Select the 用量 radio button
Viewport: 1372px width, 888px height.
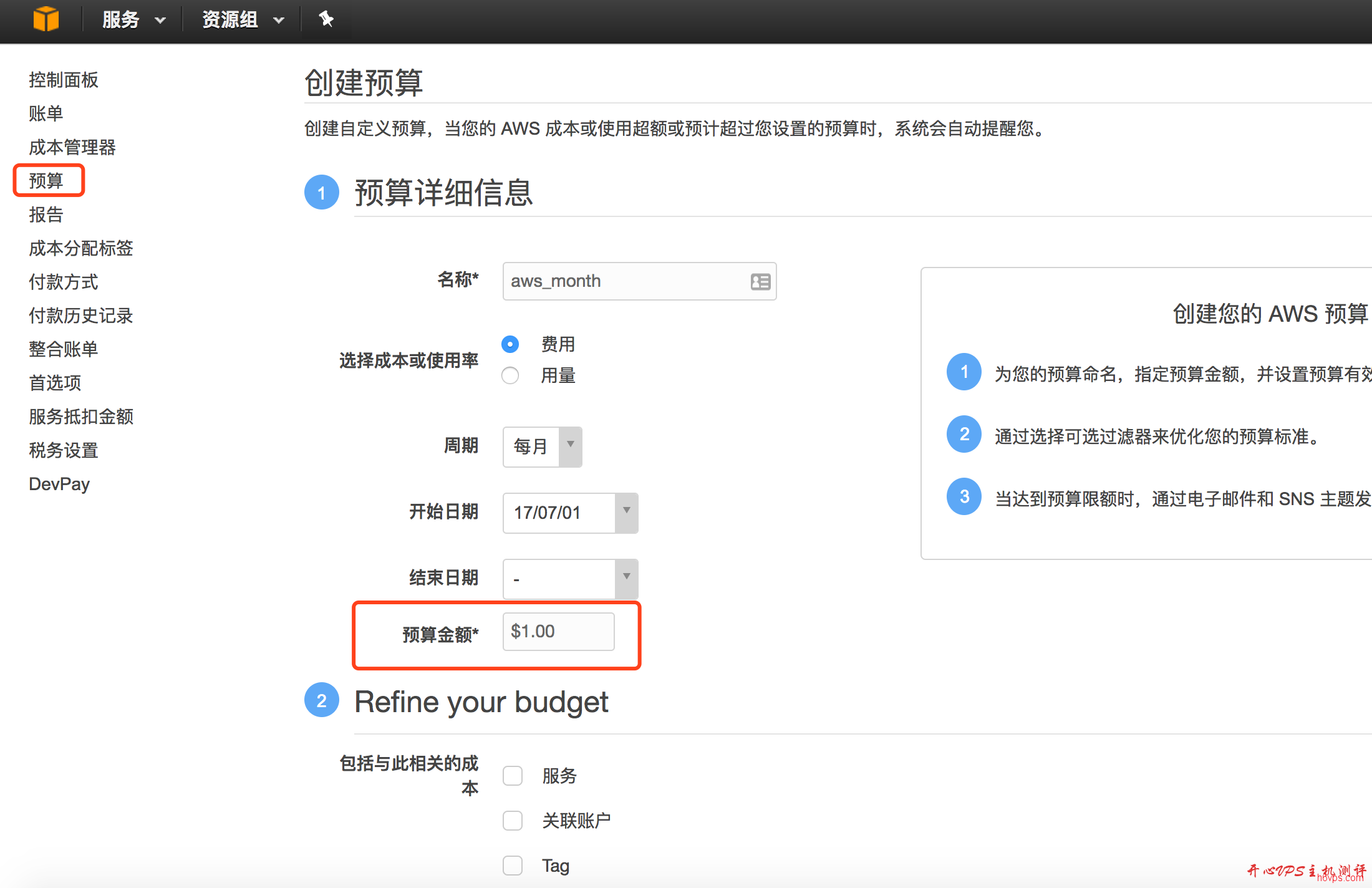pyautogui.click(x=510, y=375)
